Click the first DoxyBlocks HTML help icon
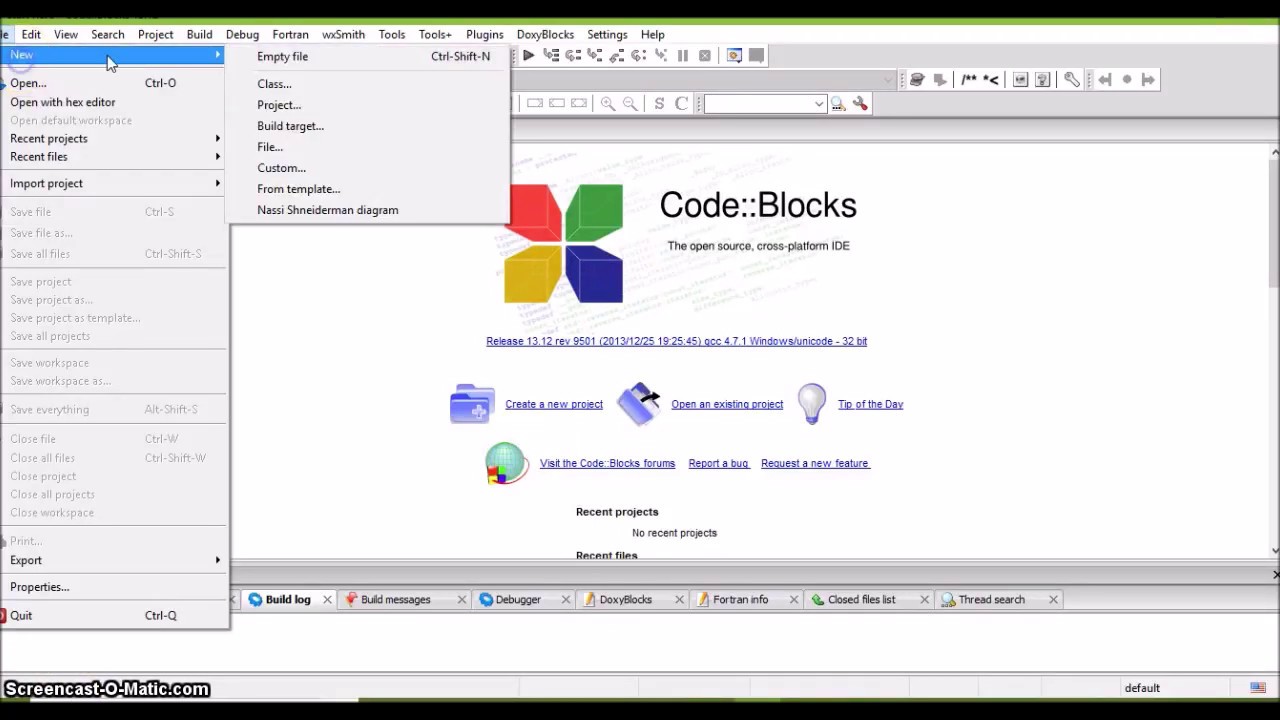The width and height of the screenshot is (1280, 720). 1020,80
